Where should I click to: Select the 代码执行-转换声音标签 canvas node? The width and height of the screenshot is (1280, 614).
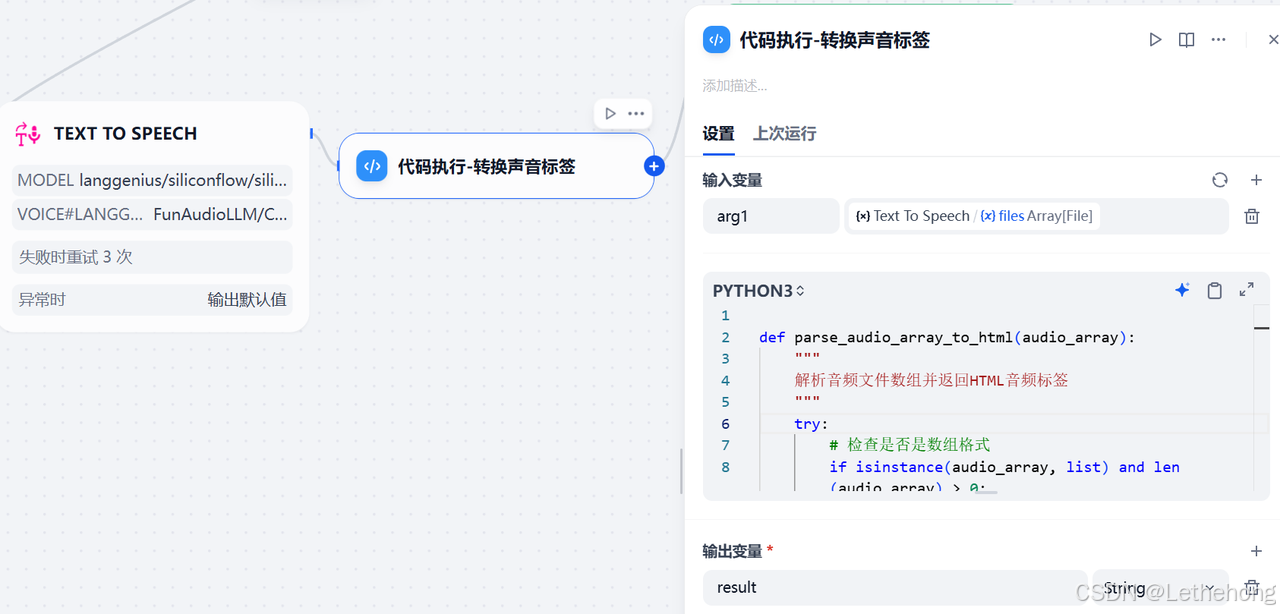pos(496,166)
